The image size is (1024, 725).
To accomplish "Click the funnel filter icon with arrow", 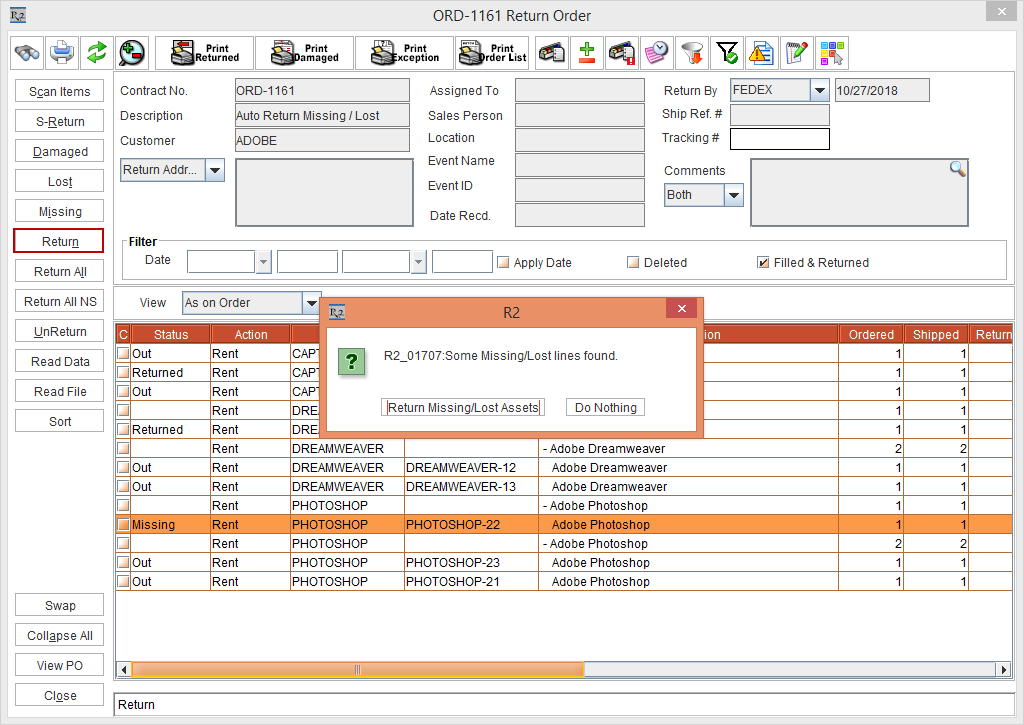I will click(692, 52).
